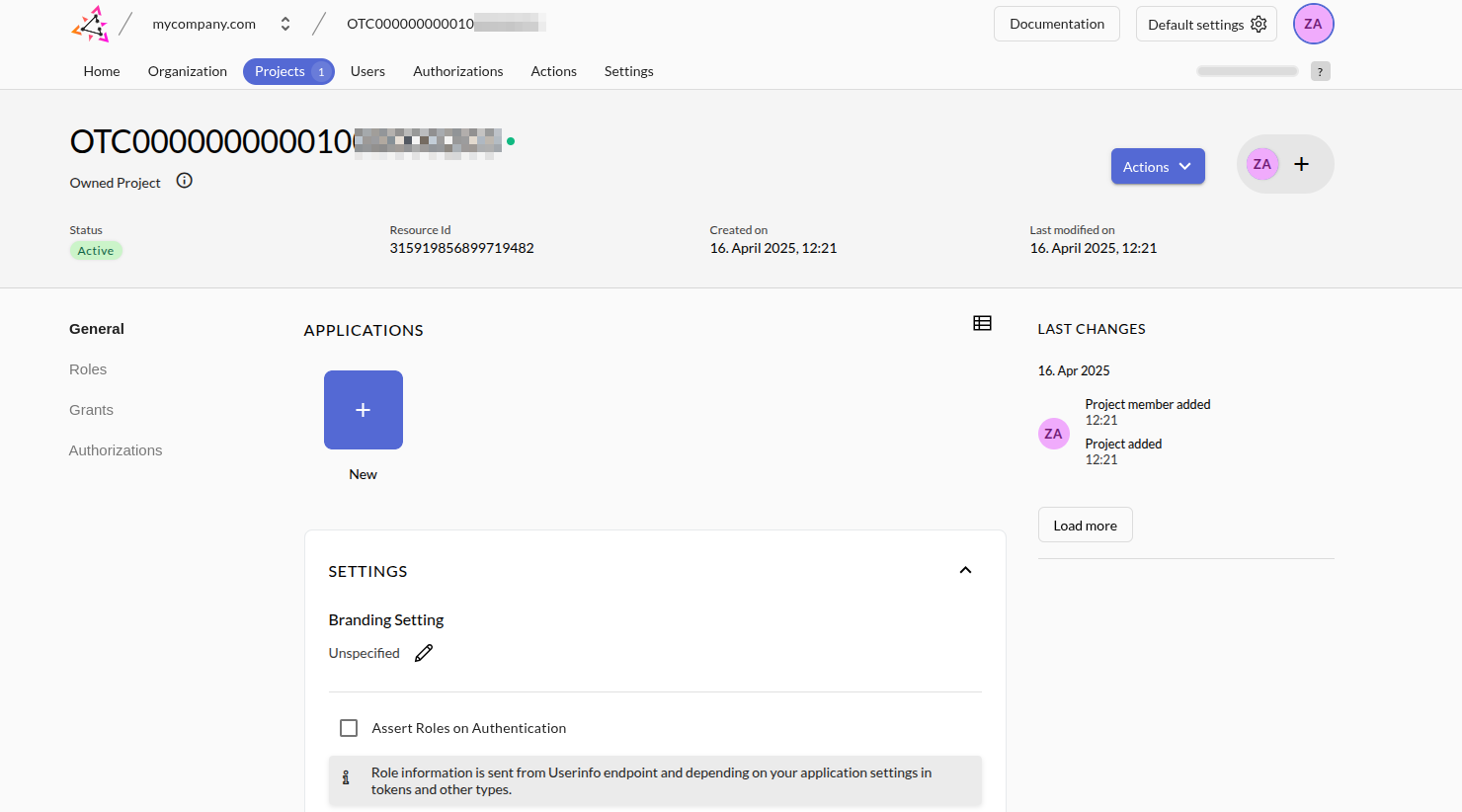Viewport: 1462px width, 812px height.
Task: Select Grants in the left sidebar
Action: click(x=91, y=410)
